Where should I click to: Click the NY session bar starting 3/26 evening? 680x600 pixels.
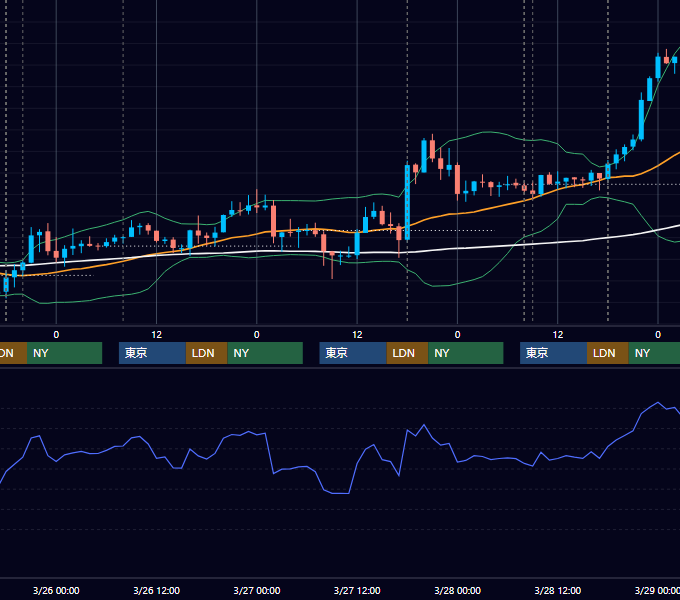(265, 353)
